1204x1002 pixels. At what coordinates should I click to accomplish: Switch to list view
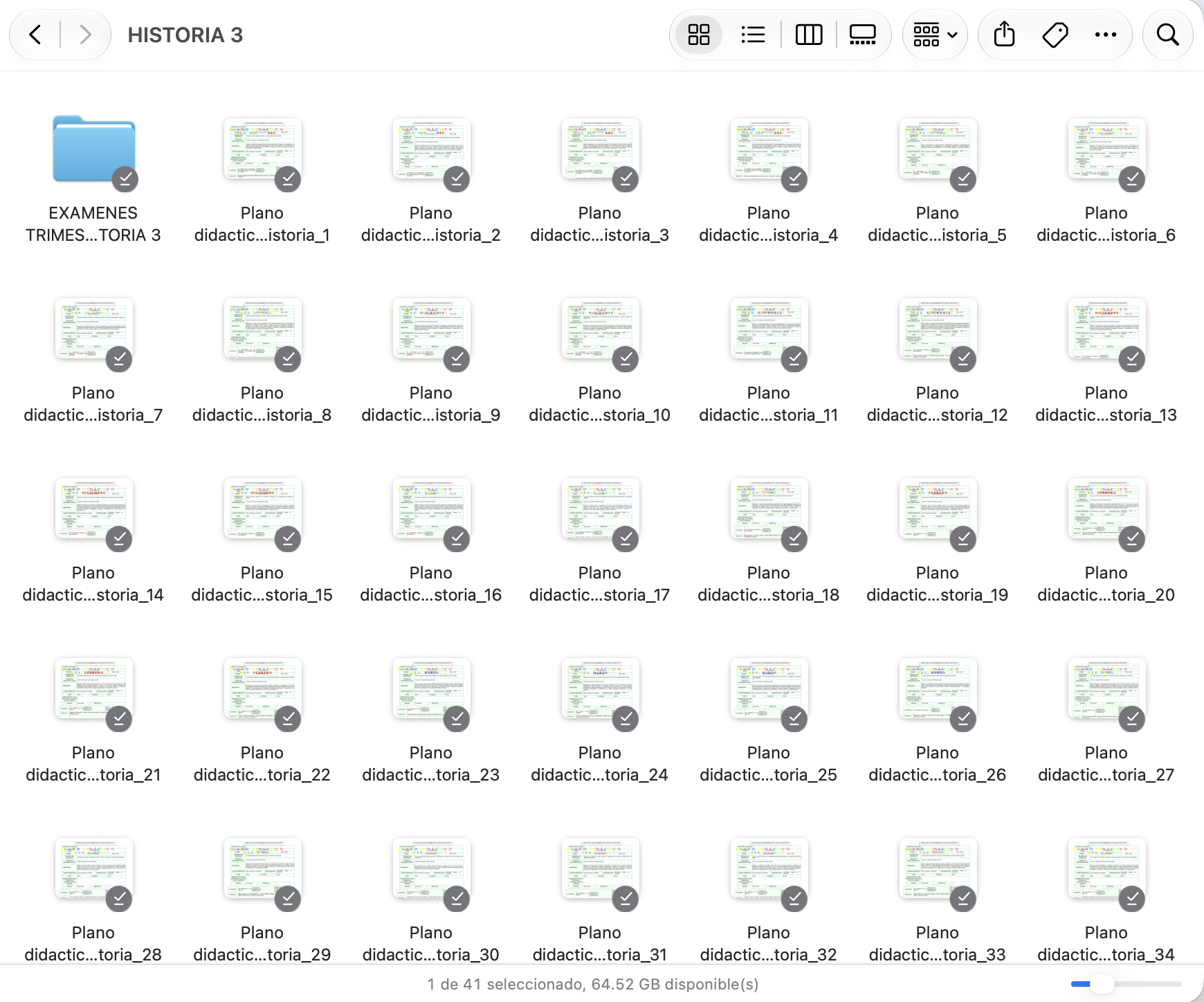tap(753, 35)
